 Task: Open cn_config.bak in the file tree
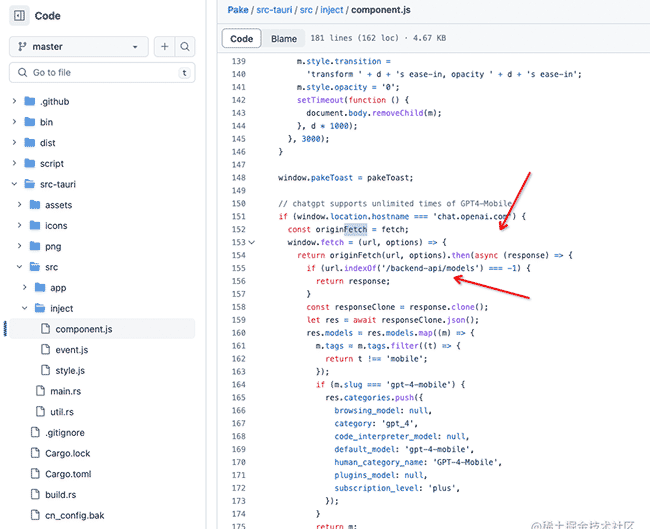[75, 516]
